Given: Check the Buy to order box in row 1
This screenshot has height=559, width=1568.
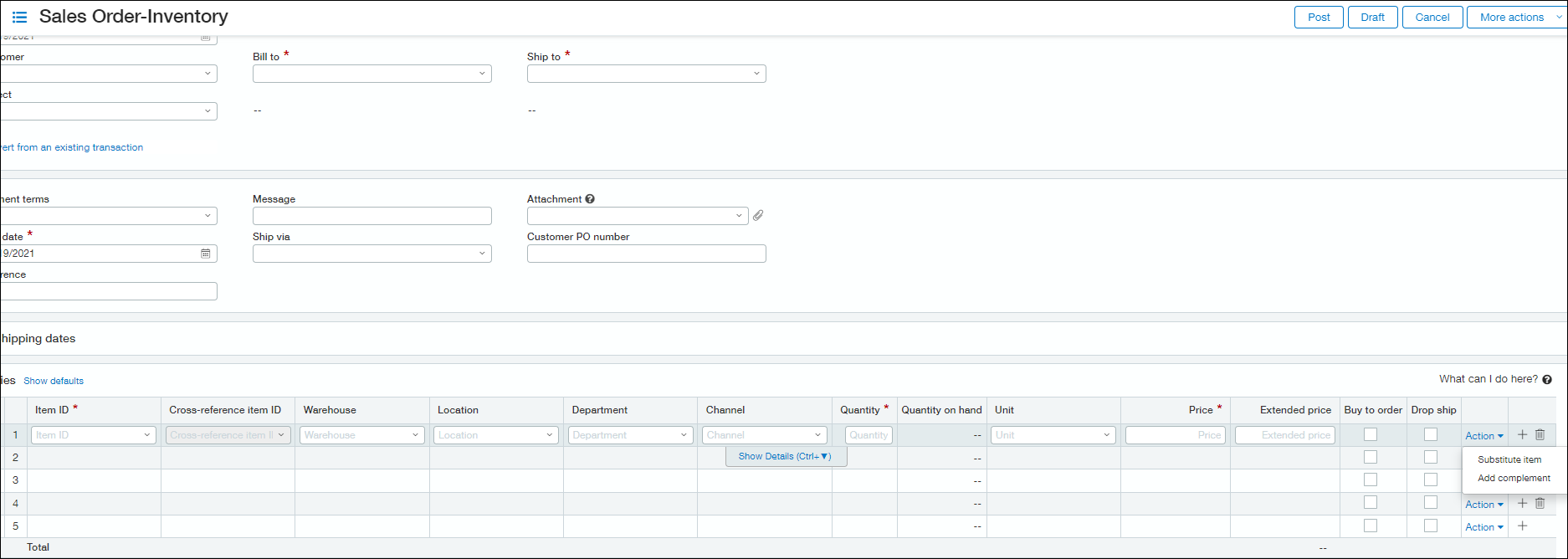Looking at the screenshot, I should pos(1371,435).
